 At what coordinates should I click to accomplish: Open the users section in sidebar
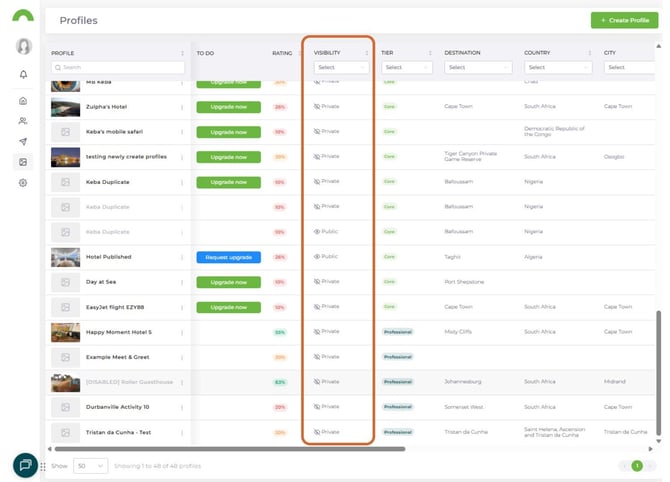[x=23, y=121]
